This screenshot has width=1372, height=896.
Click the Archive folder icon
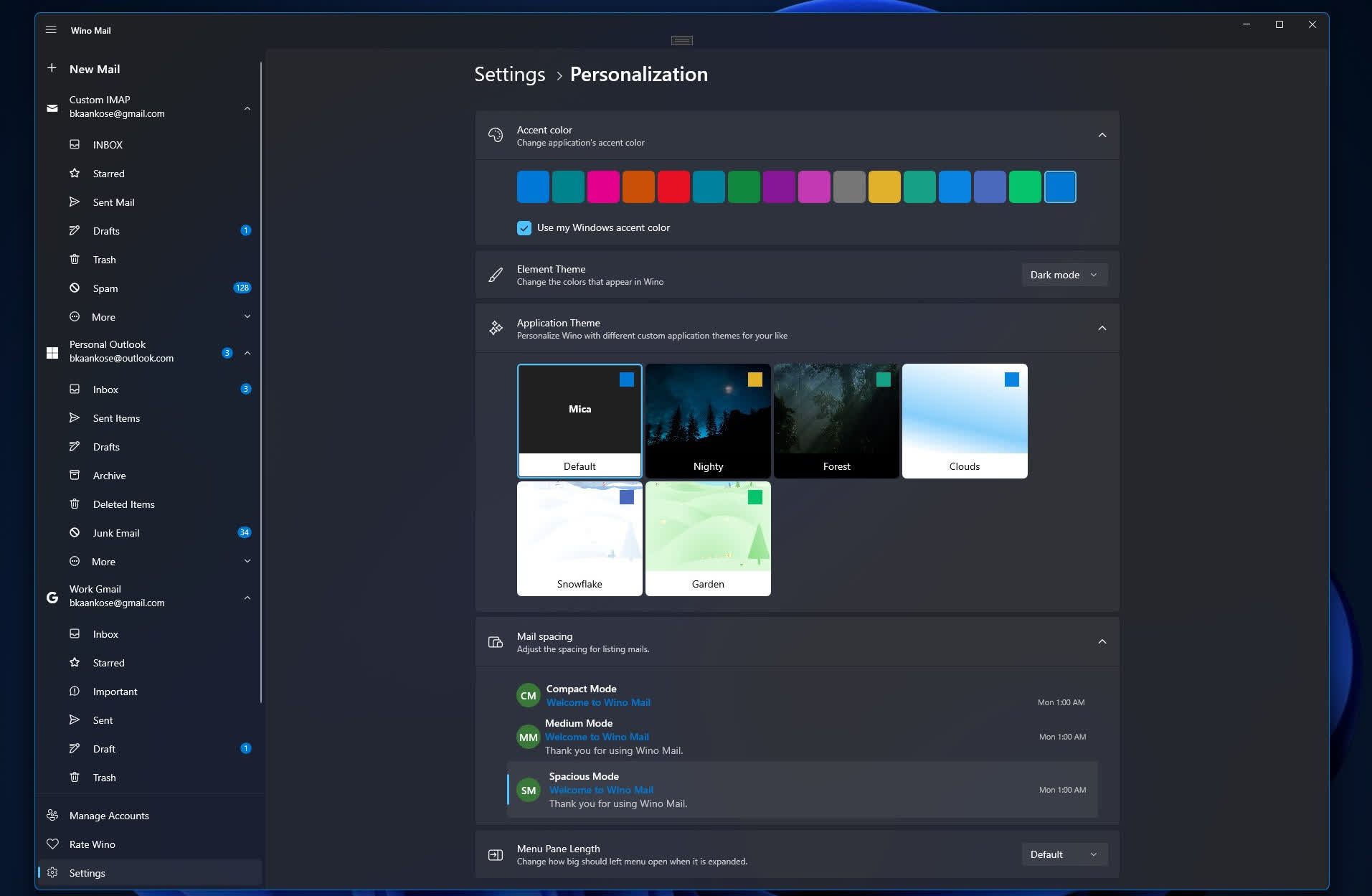(75, 475)
